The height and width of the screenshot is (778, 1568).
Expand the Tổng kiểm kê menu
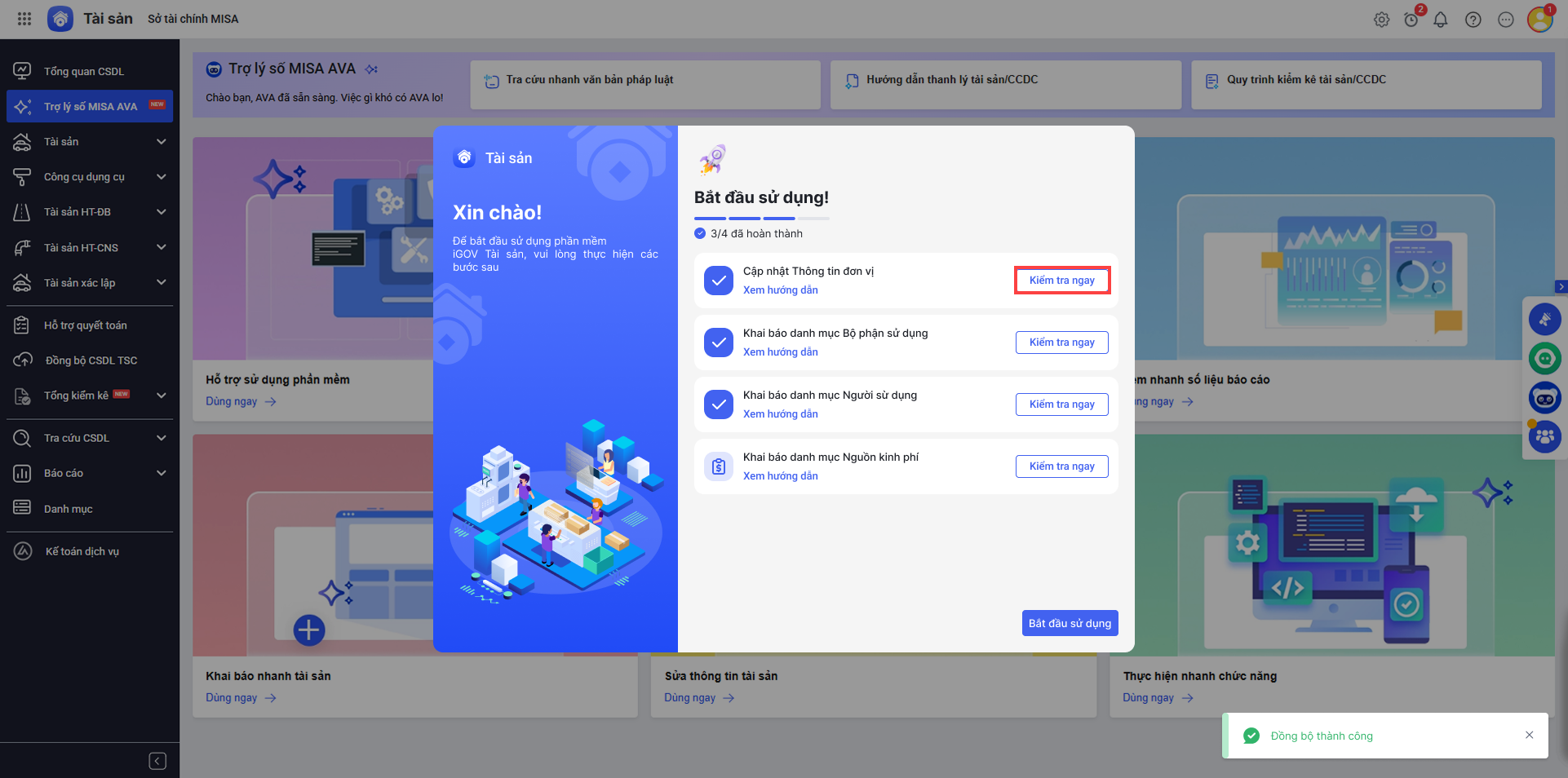point(162,396)
